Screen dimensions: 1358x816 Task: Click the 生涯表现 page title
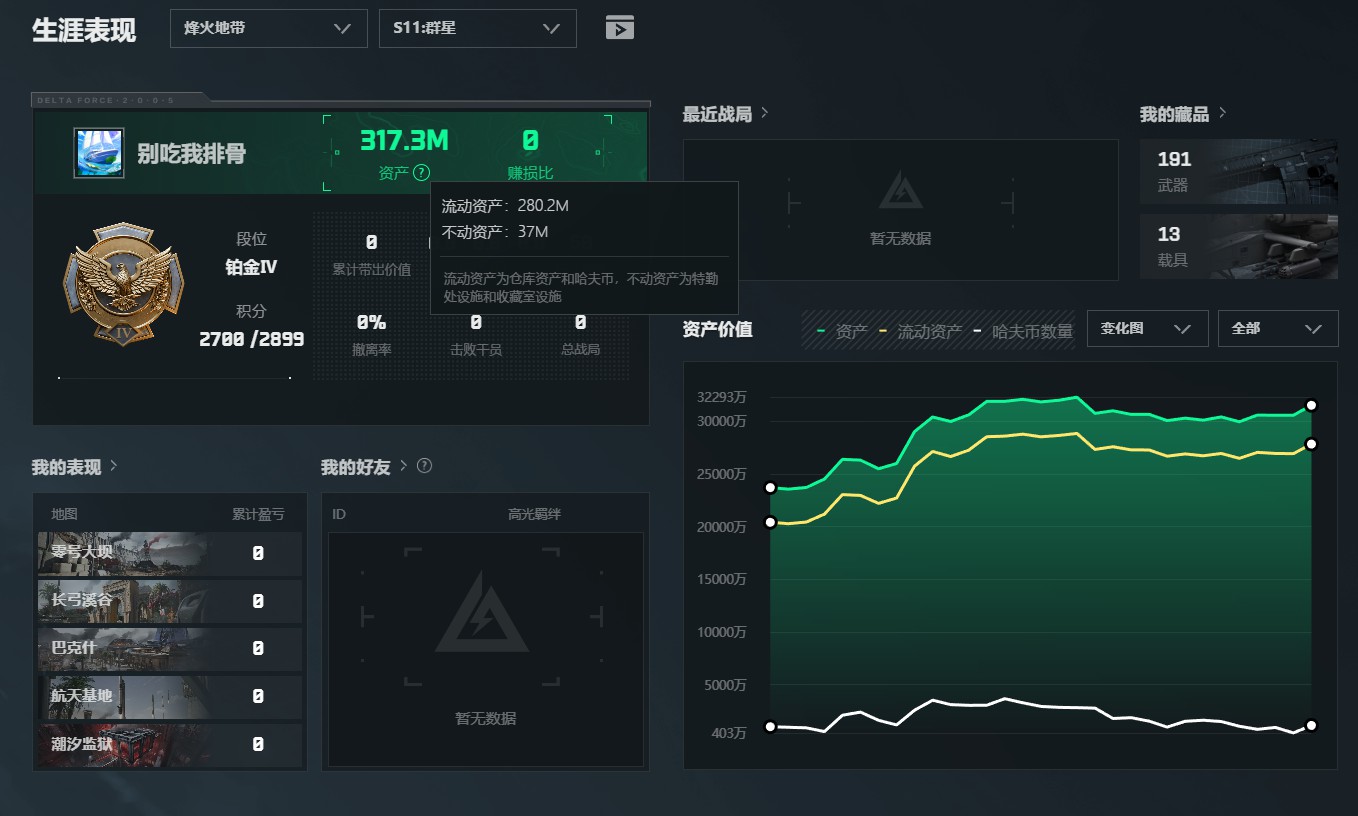coord(84,30)
